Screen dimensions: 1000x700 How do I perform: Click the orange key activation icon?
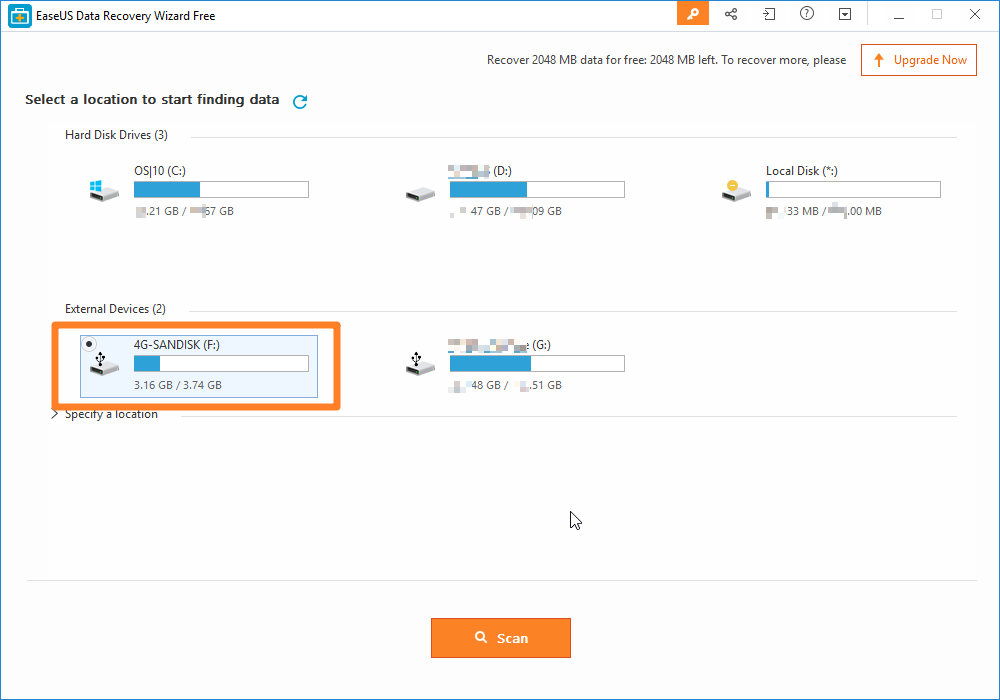tap(693, 13)
